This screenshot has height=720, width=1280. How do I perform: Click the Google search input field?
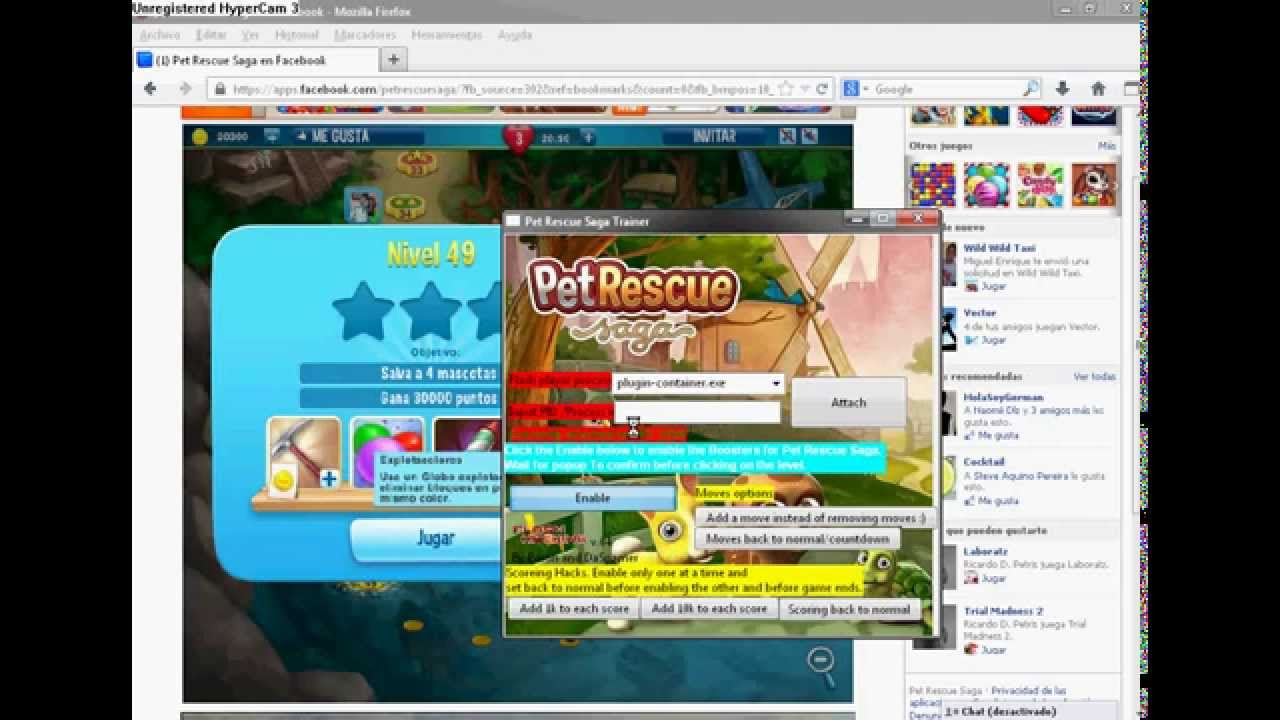click(x=945, y=88)
